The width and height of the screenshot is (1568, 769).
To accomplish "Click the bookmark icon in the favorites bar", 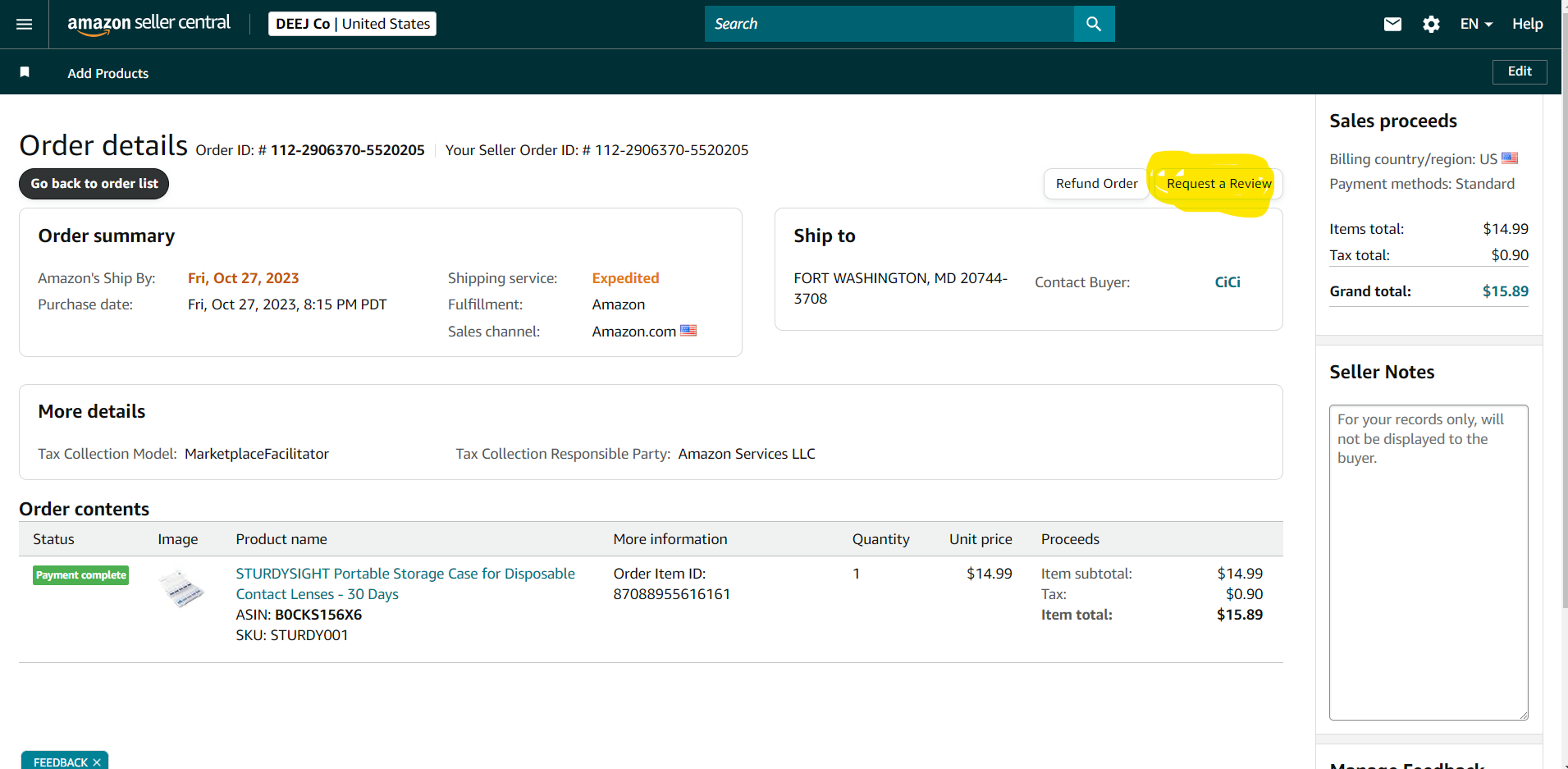I will coord(25,72).
